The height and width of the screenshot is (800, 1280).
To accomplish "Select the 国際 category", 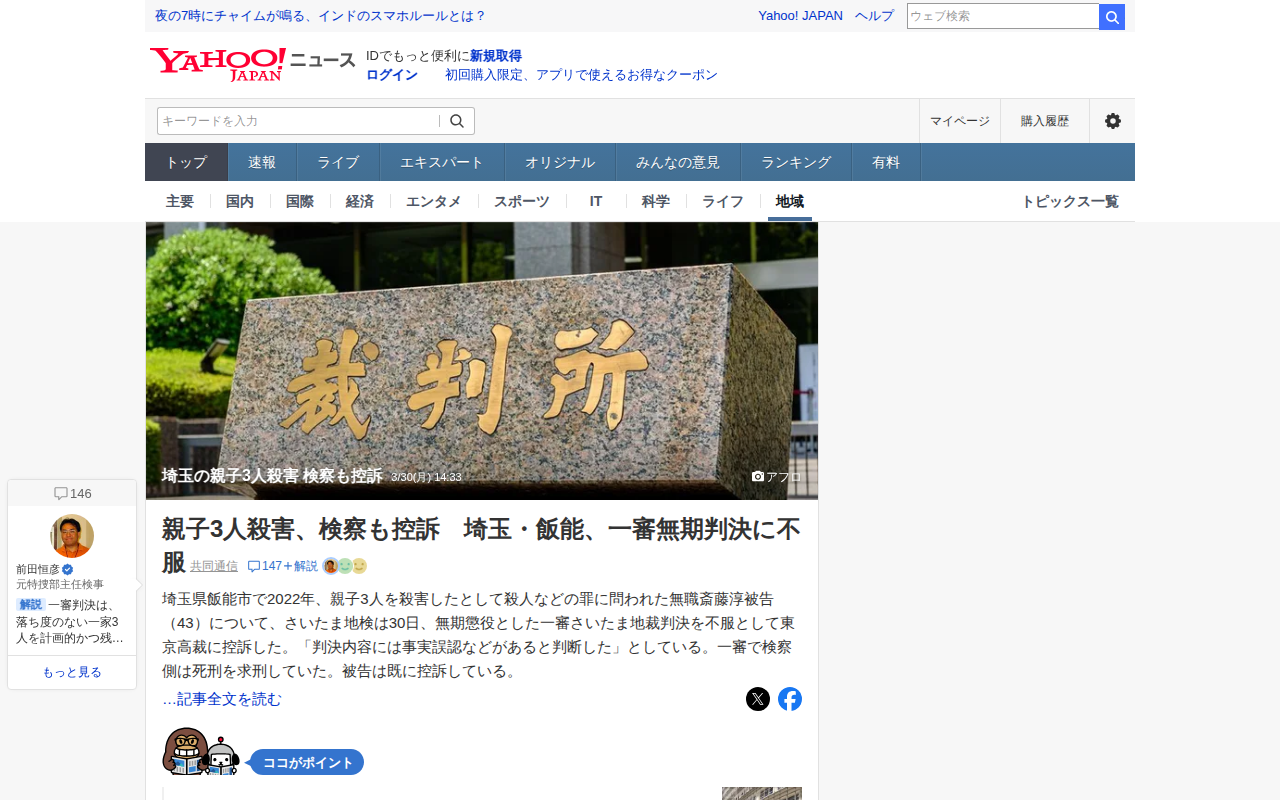I will click(300, 201).
